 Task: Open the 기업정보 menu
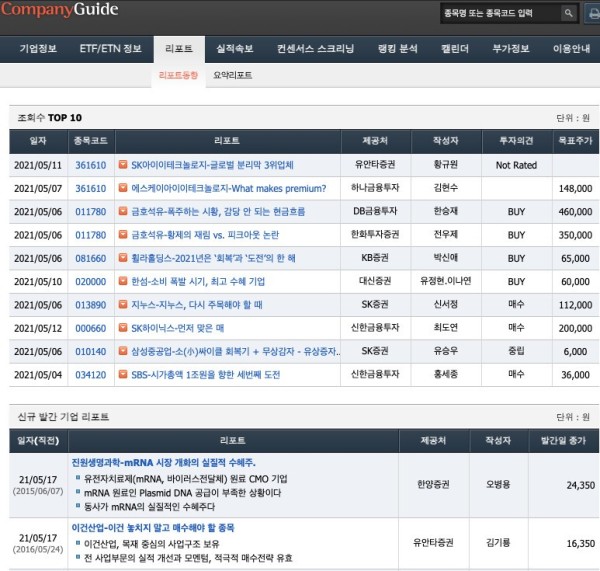[38, 49]
